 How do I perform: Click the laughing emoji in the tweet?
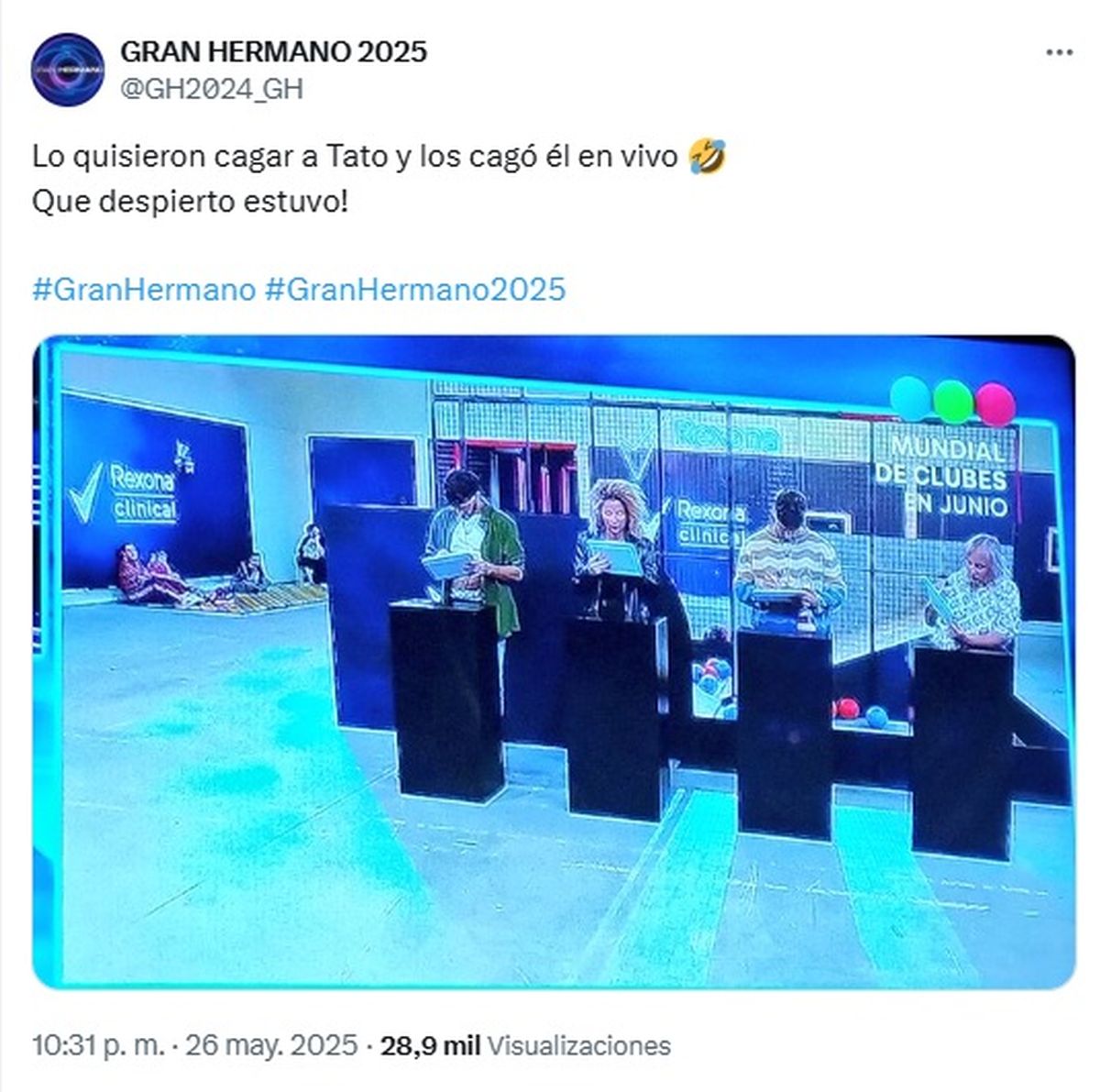[x=707, y=157]
